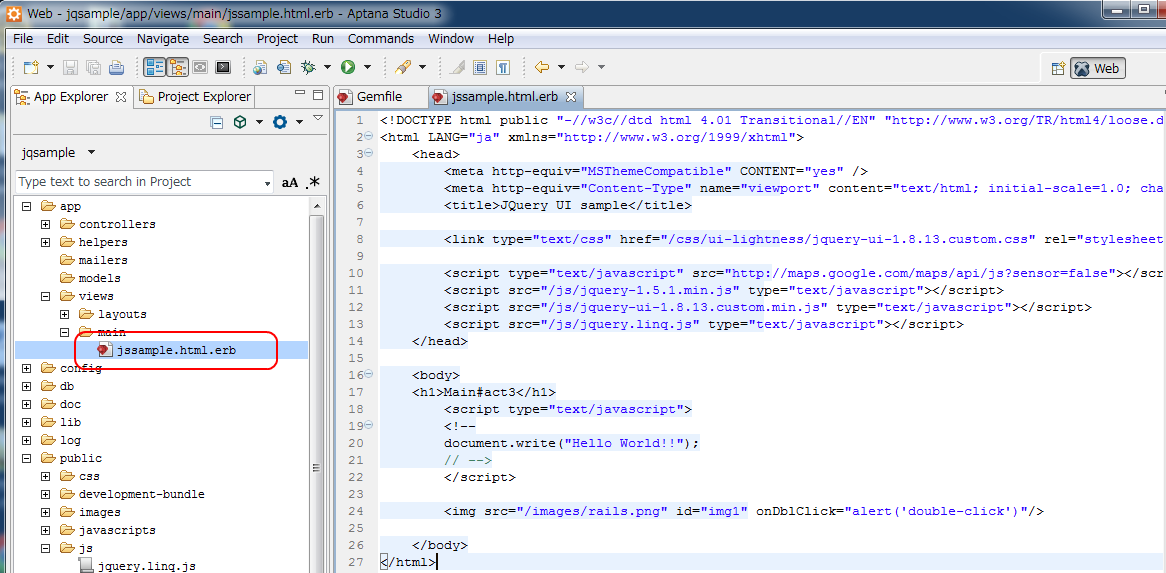1166x573 pixels.
Task: Fold the body element at line 16
Action: (x=369, y=375)
